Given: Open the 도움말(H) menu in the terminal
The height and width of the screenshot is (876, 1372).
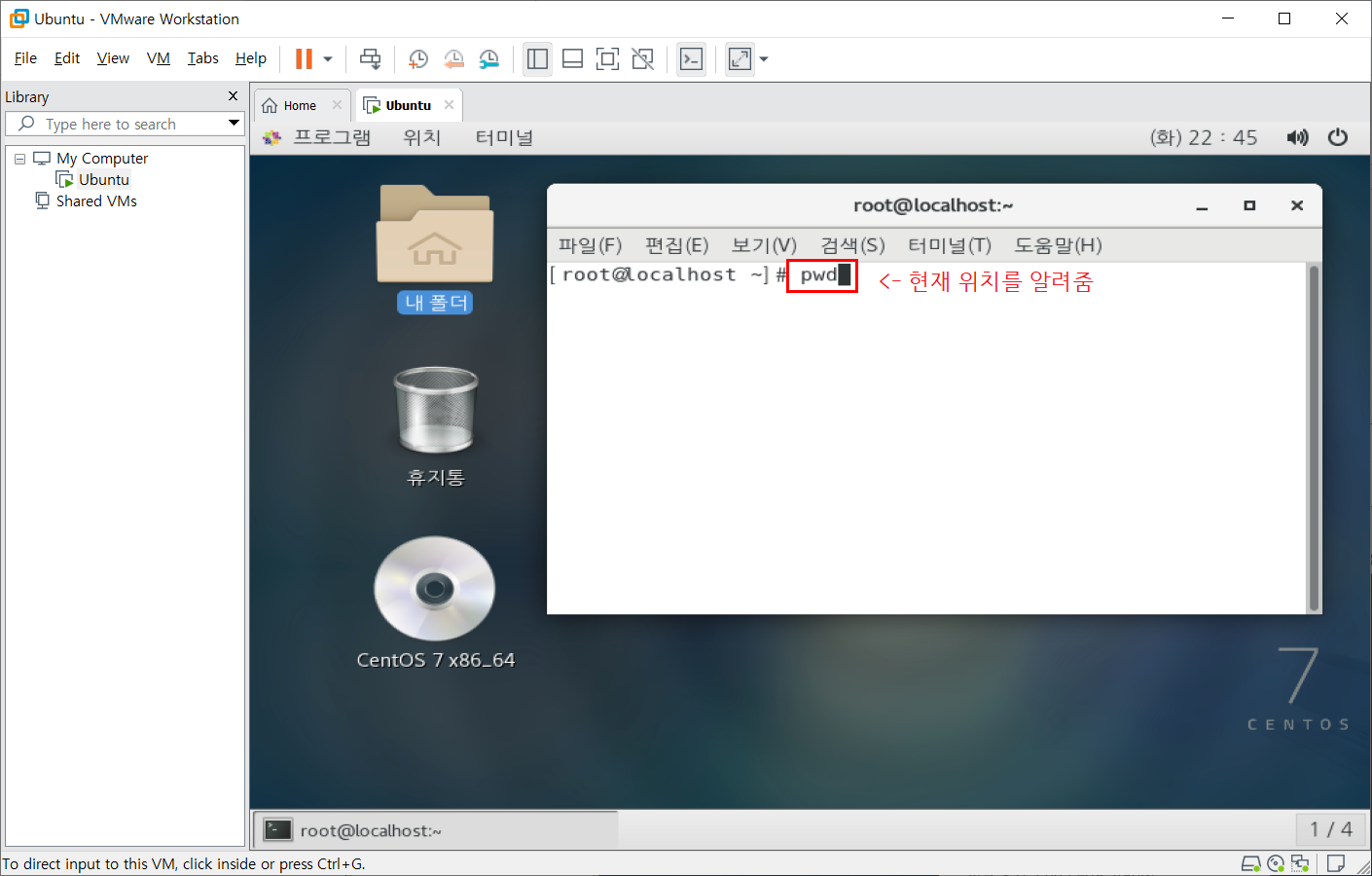Looking at the screenshot, I should [x=1058, y=245].
